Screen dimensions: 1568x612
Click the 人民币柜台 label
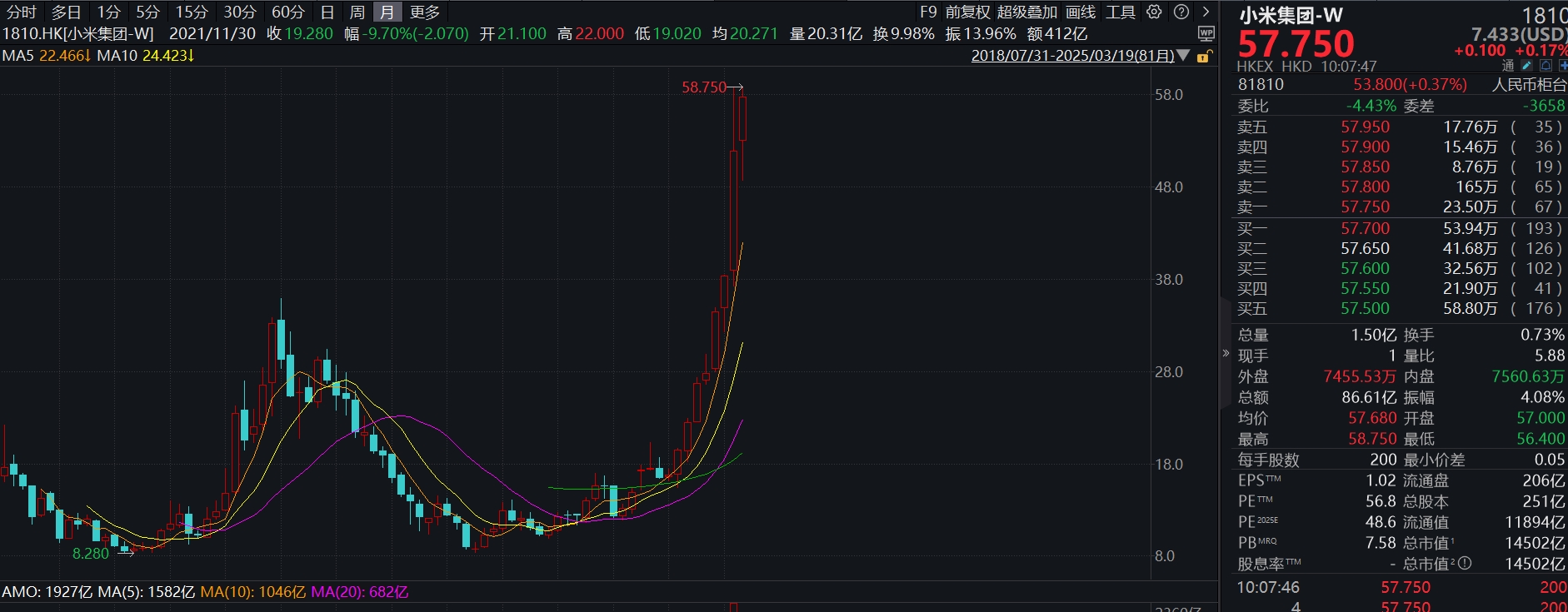(x=1530, y=84)
